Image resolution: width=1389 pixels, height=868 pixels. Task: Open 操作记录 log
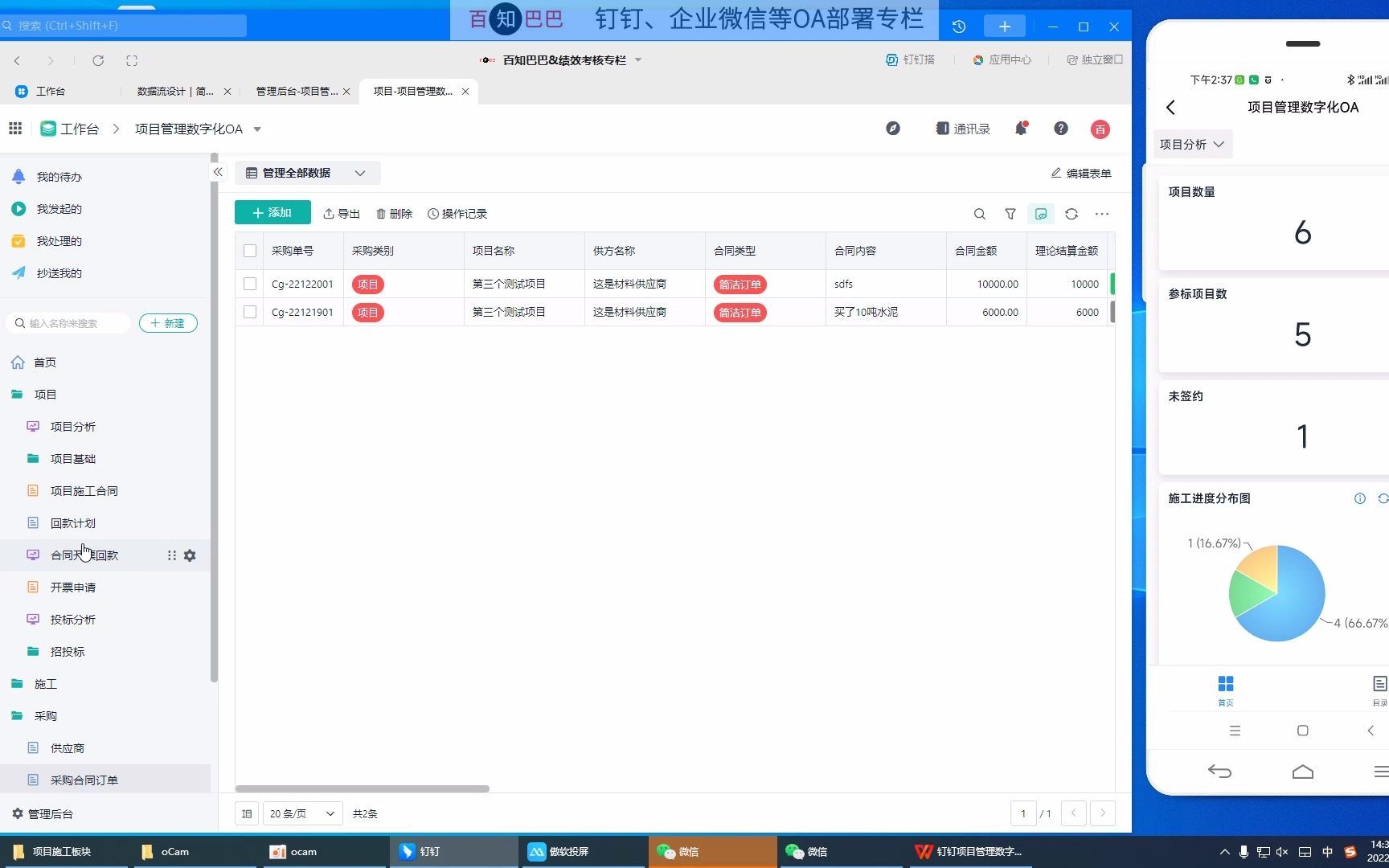tap(457, 214)
